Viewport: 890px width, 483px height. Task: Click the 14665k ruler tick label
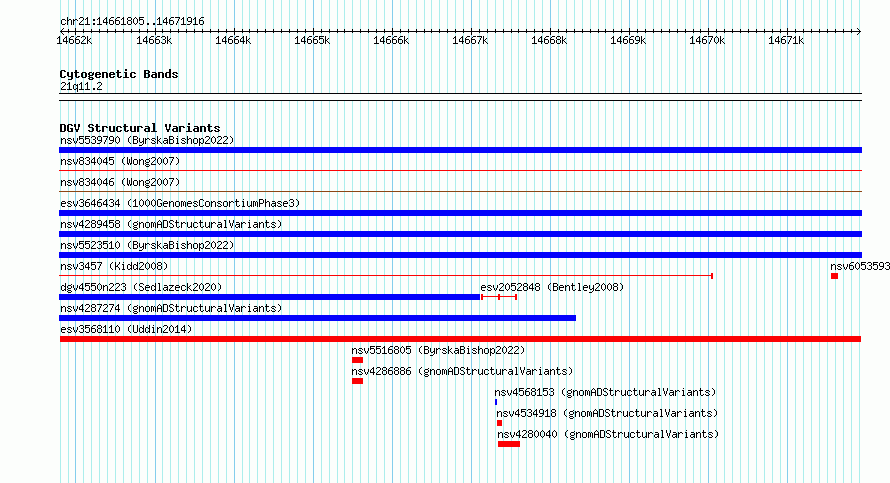pyautogui.click(x=312, y=40)
